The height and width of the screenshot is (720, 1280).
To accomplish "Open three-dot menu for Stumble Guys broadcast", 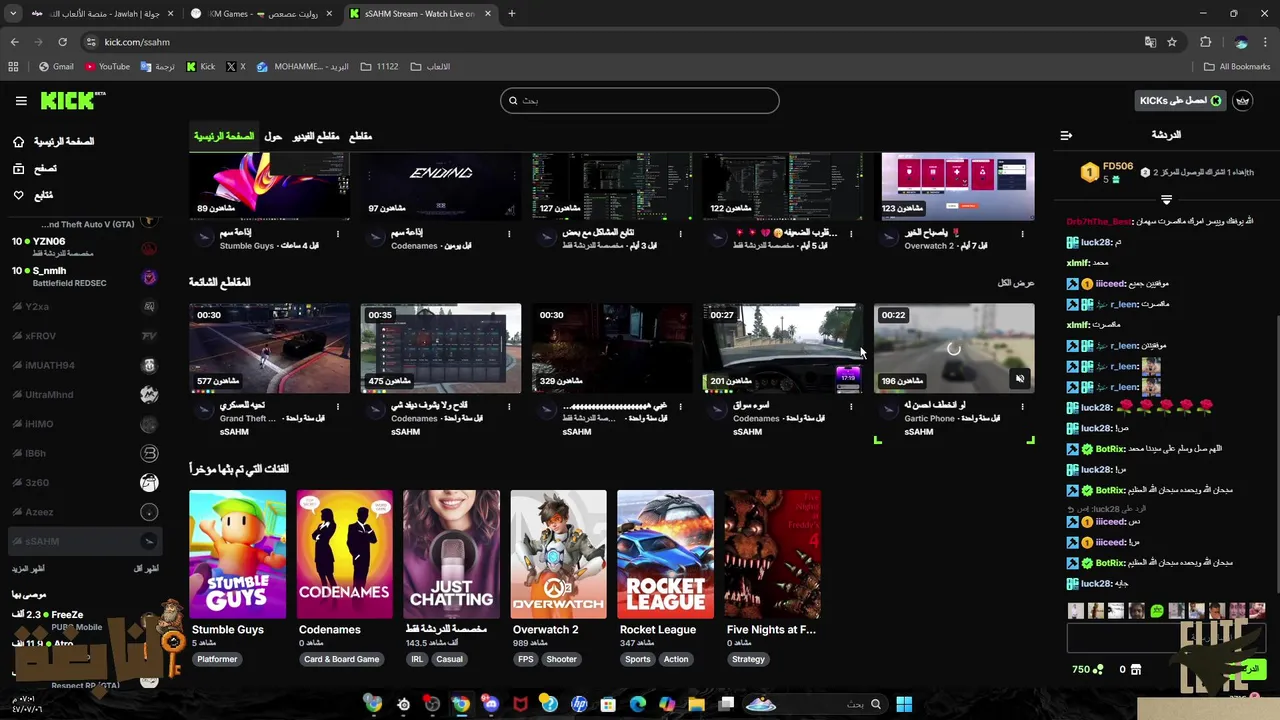I will click(x=338, y=234).
